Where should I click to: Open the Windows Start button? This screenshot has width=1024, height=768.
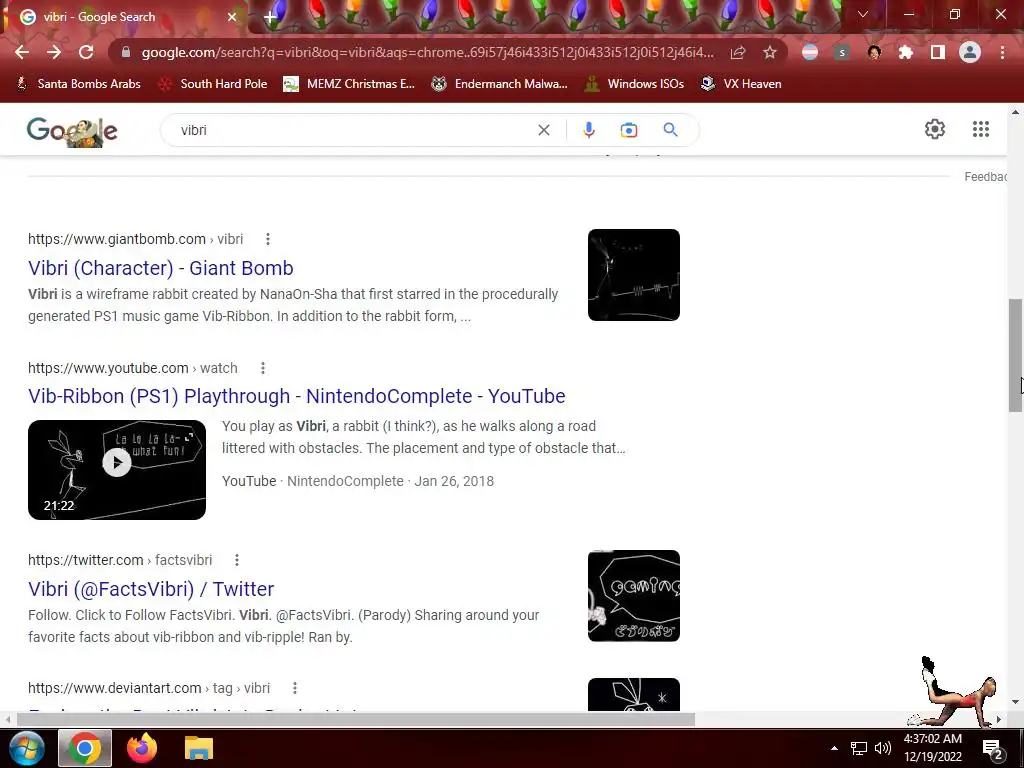(x=26, y=748)
